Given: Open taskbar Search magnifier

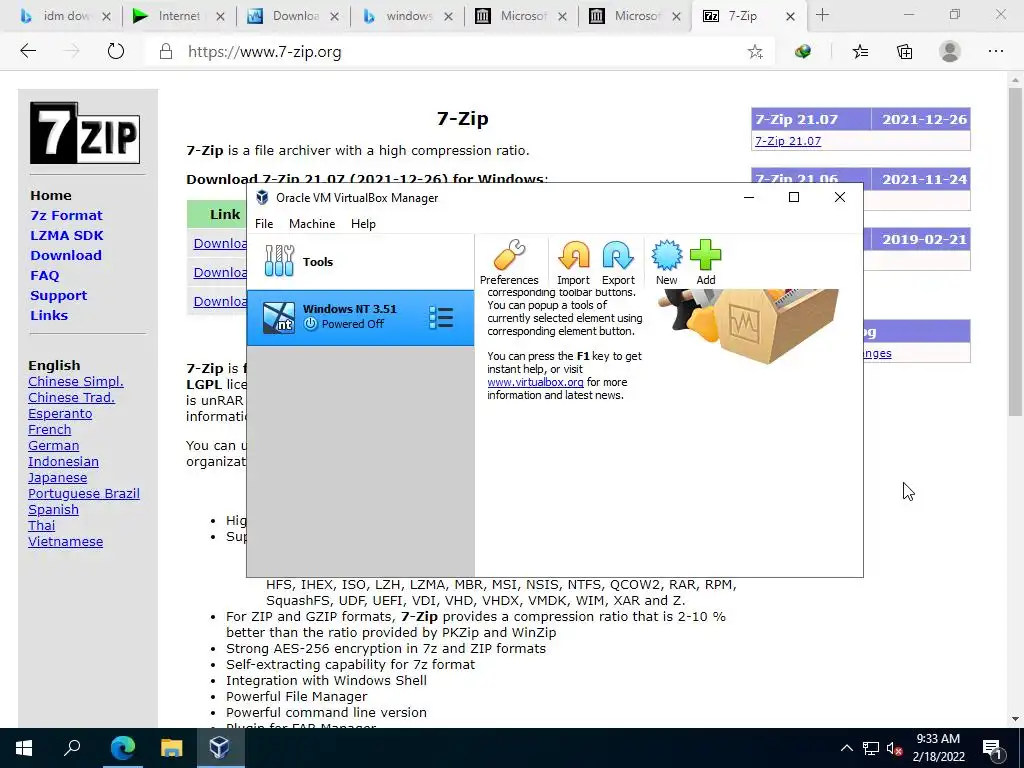Looking at the screenshot, I should 72,748.
